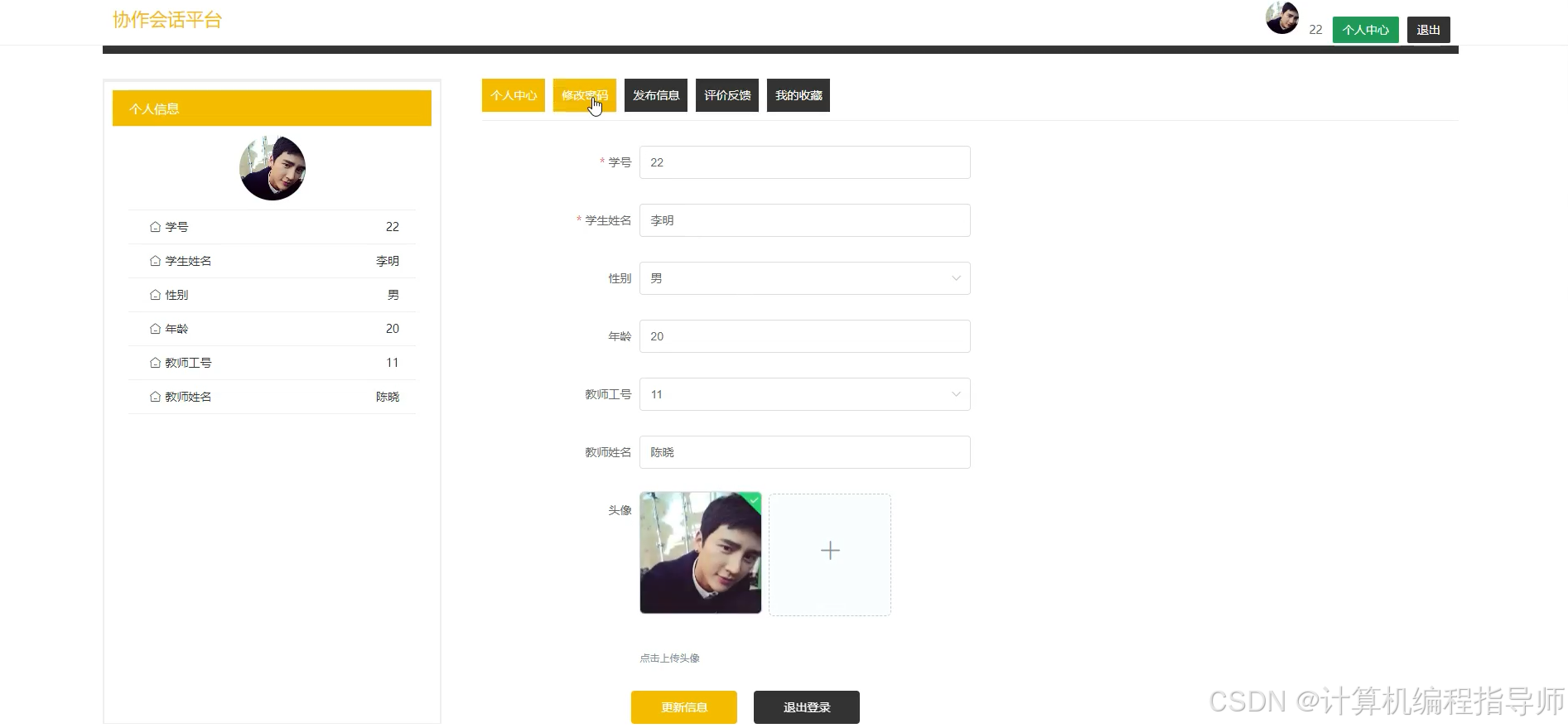
Task: Click the yellow 更新信息 button
Action: [684, 707]
